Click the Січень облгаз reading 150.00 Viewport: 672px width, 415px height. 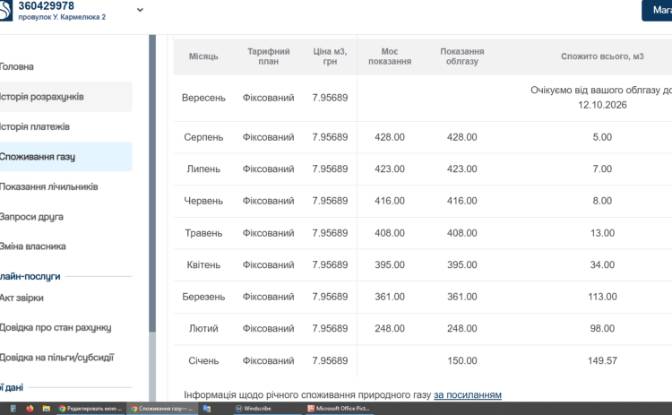coord(462,361)
